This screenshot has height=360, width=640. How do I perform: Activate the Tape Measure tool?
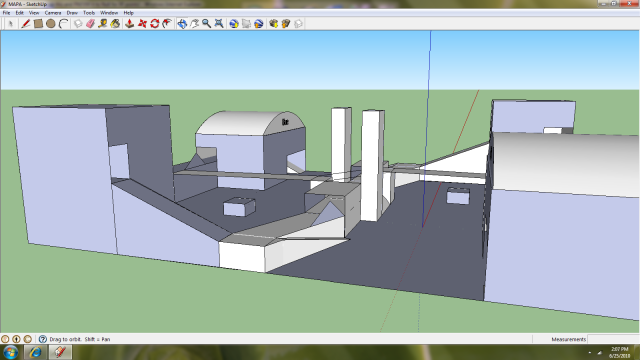pyautogui.click(x=103, y=24)
